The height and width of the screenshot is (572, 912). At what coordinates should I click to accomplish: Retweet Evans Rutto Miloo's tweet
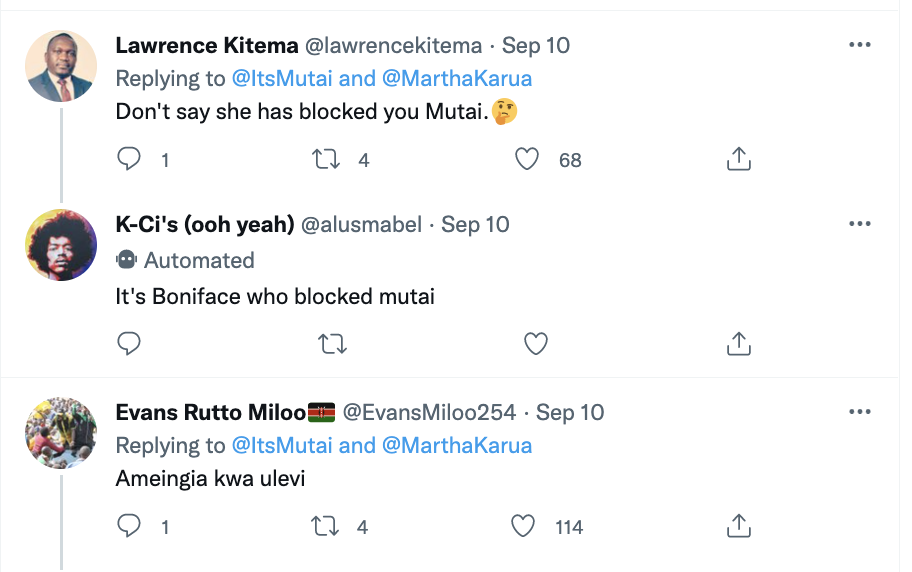pos(327,526)
